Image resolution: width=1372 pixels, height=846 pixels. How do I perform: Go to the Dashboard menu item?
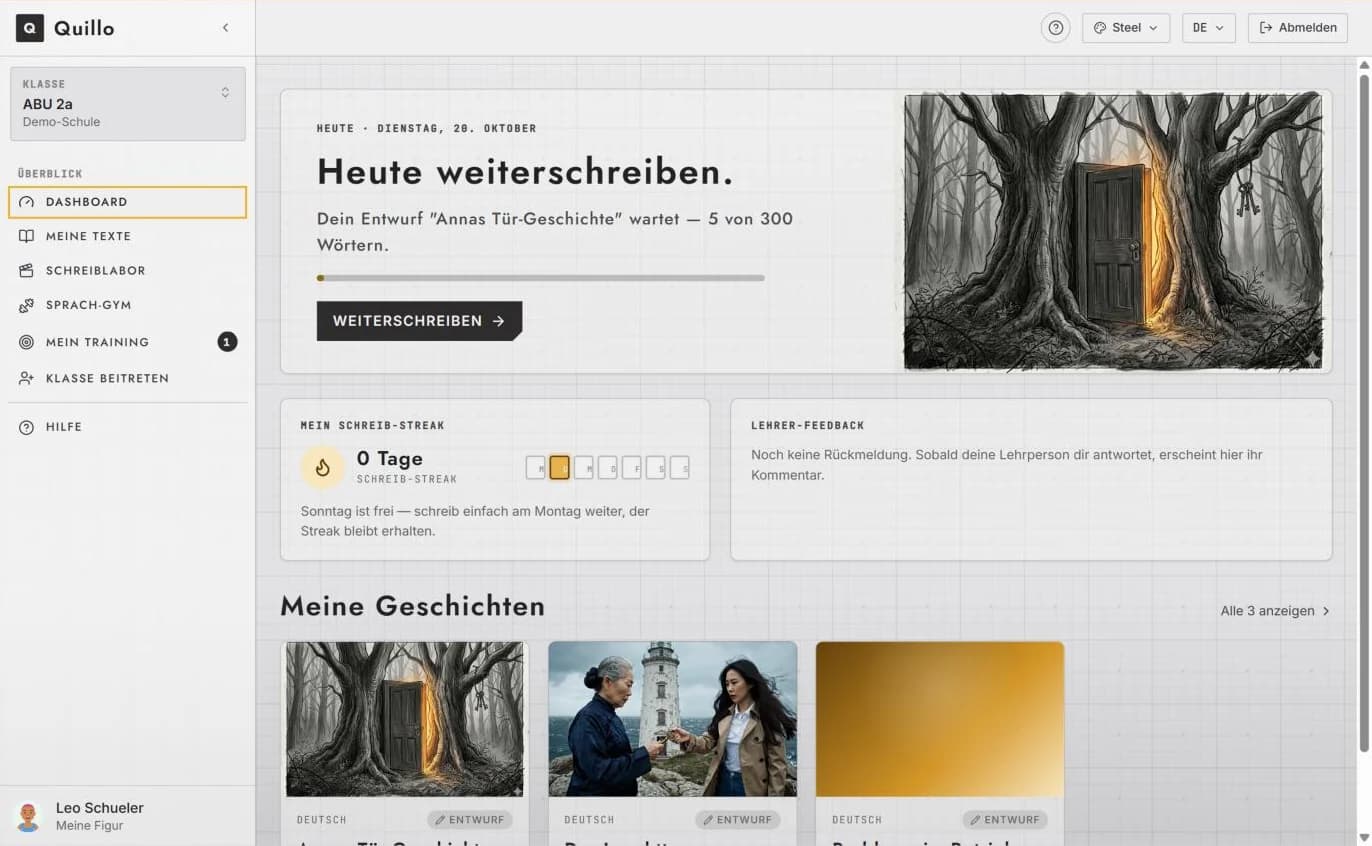[x=128, y=202]
